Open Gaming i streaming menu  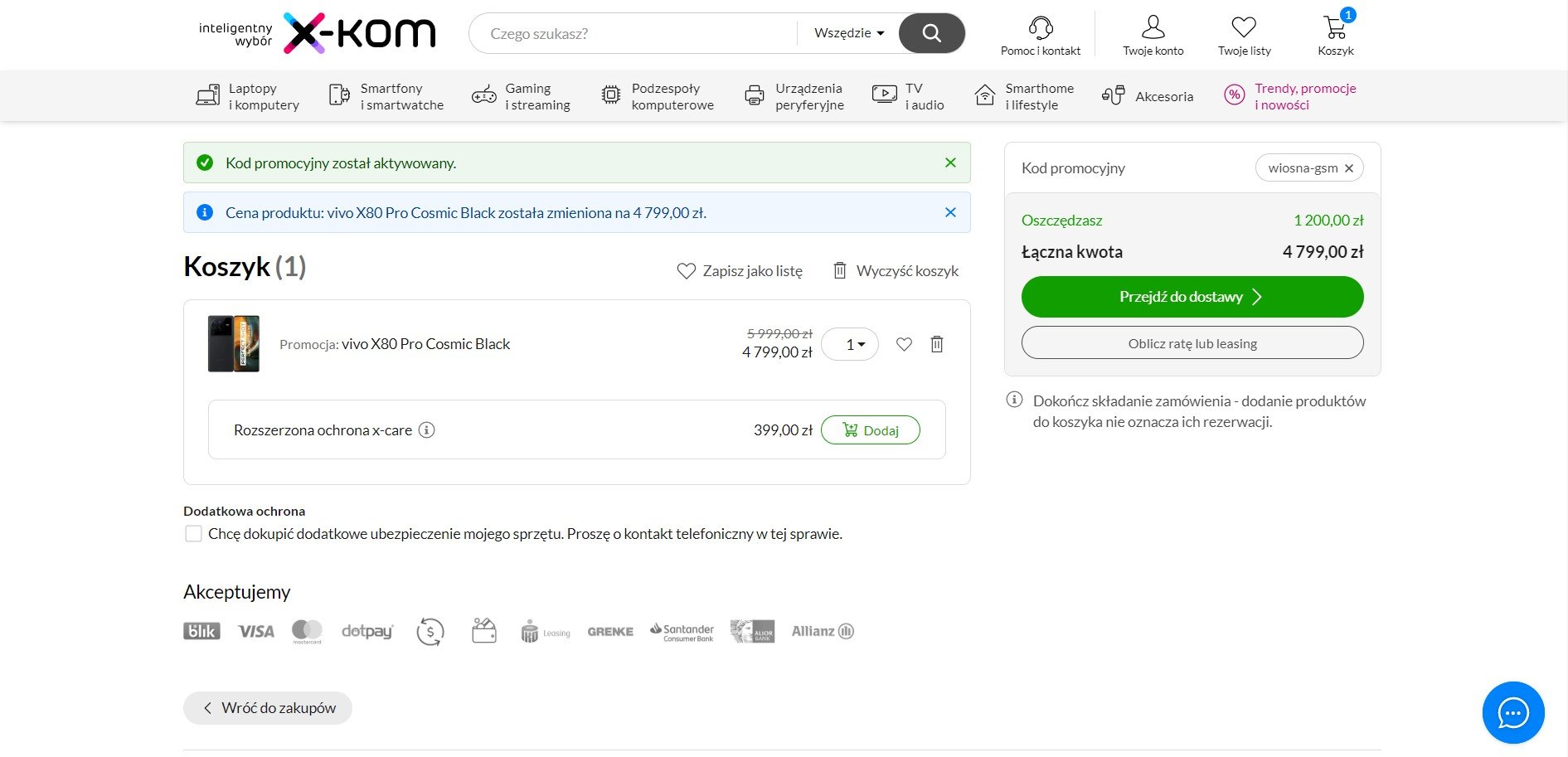[x=521, y=96]
